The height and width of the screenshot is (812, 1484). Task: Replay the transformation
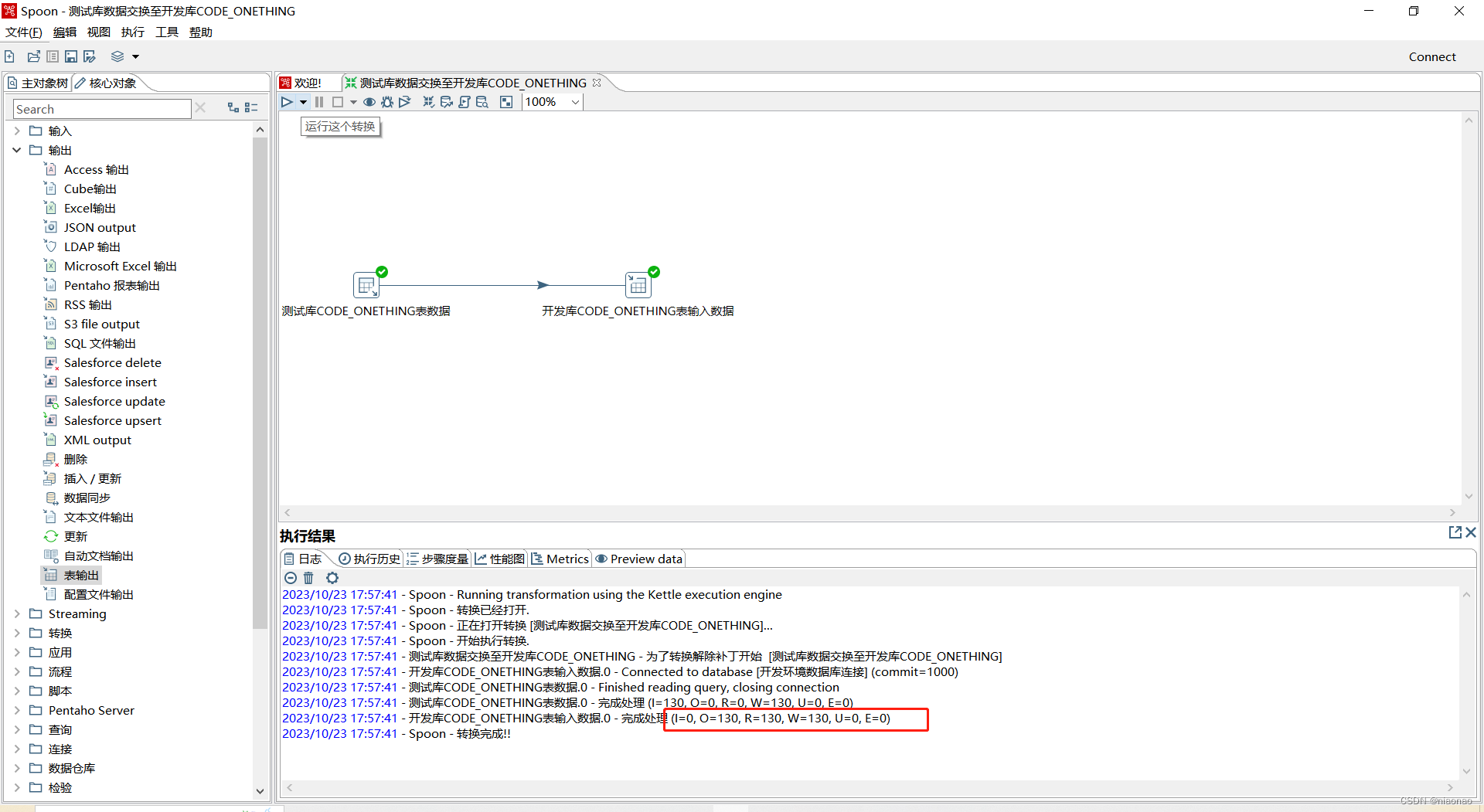click(404, 102)
